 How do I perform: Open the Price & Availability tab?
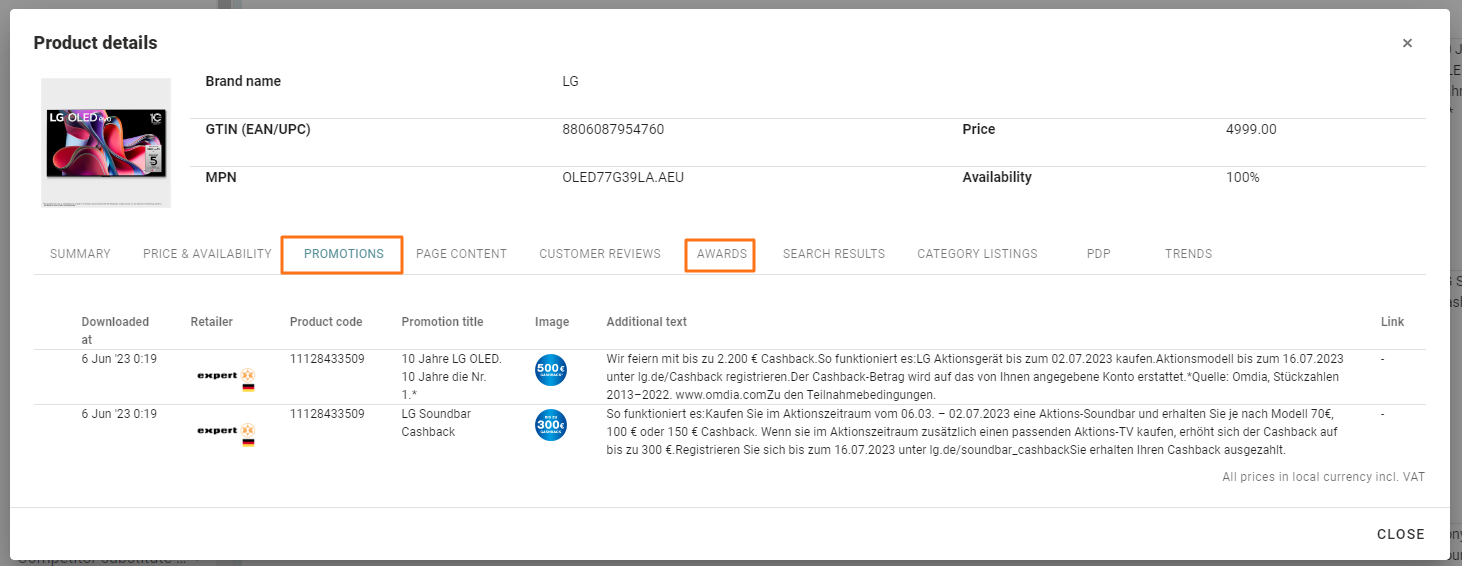click(207, 254)
